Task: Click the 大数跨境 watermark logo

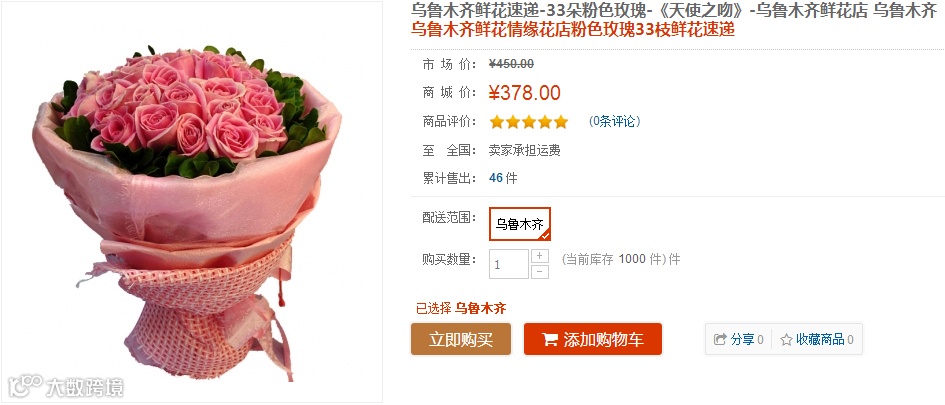Action: 66,386
